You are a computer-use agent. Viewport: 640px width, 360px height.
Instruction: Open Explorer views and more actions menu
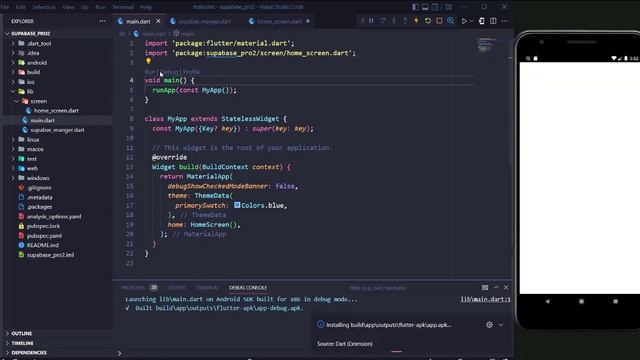[102, 21]
